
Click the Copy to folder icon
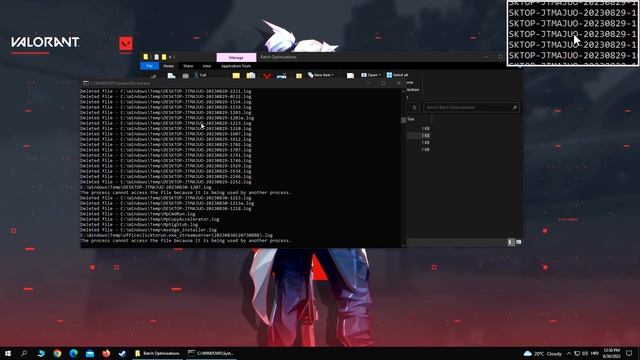[251, 76]
